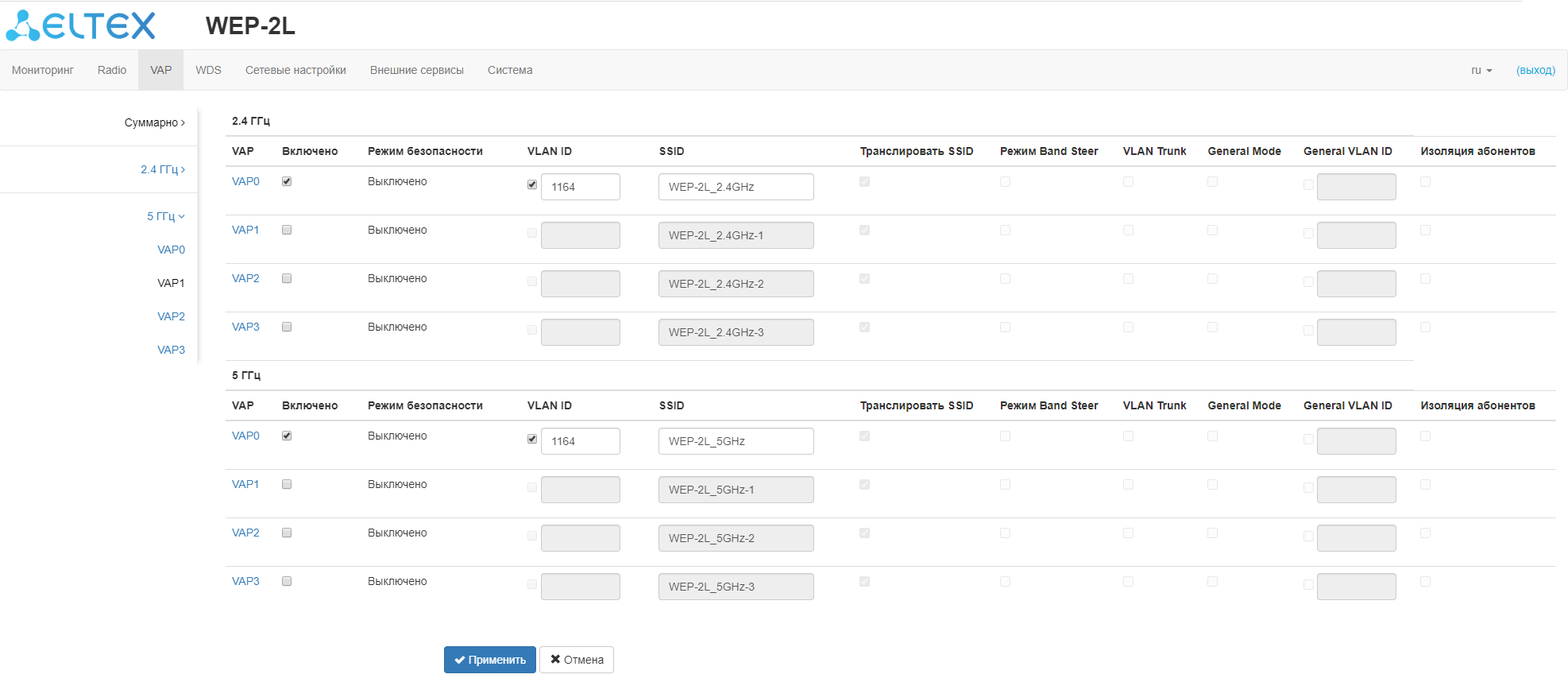Click the SSID field WEP-2L_2.4GHz
Image resolution: width=1568 pixels, height=682 pixels.
pyautogui.click(x=736, y=187)
